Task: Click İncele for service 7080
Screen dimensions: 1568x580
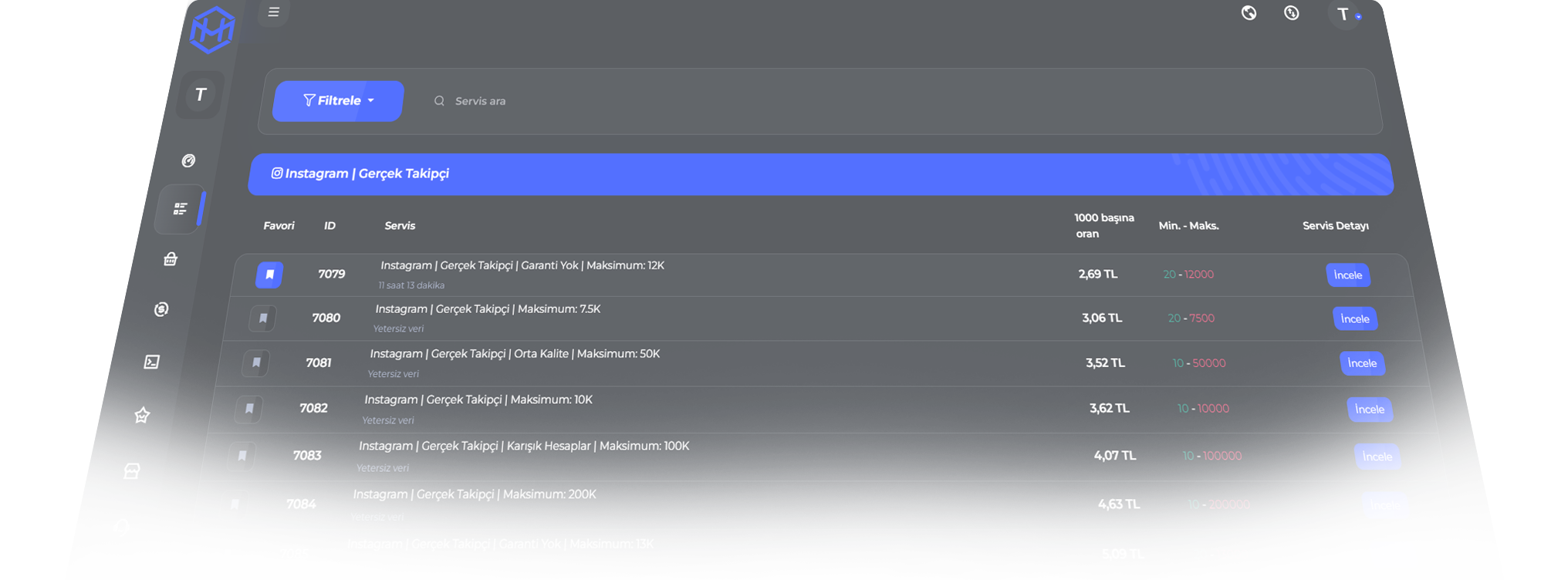Action: (x=1355, y=319)
